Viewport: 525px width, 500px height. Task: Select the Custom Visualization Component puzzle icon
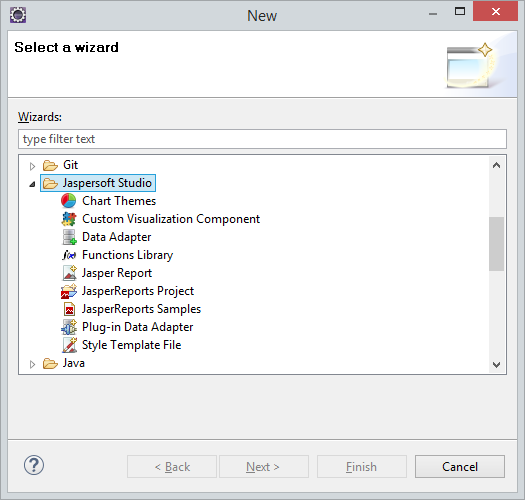click(69, 219)
